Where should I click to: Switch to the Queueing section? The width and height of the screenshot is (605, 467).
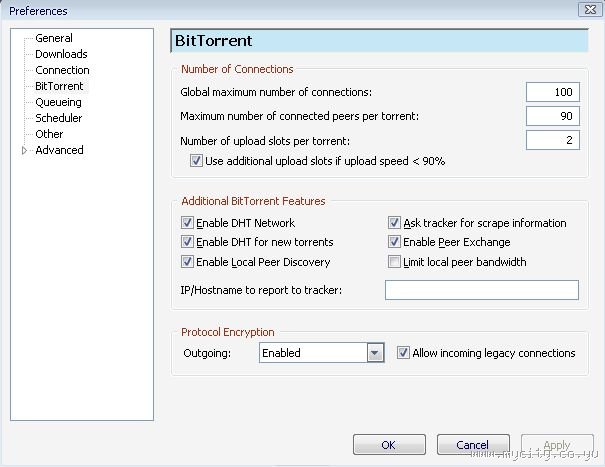(x=58, y=102)
